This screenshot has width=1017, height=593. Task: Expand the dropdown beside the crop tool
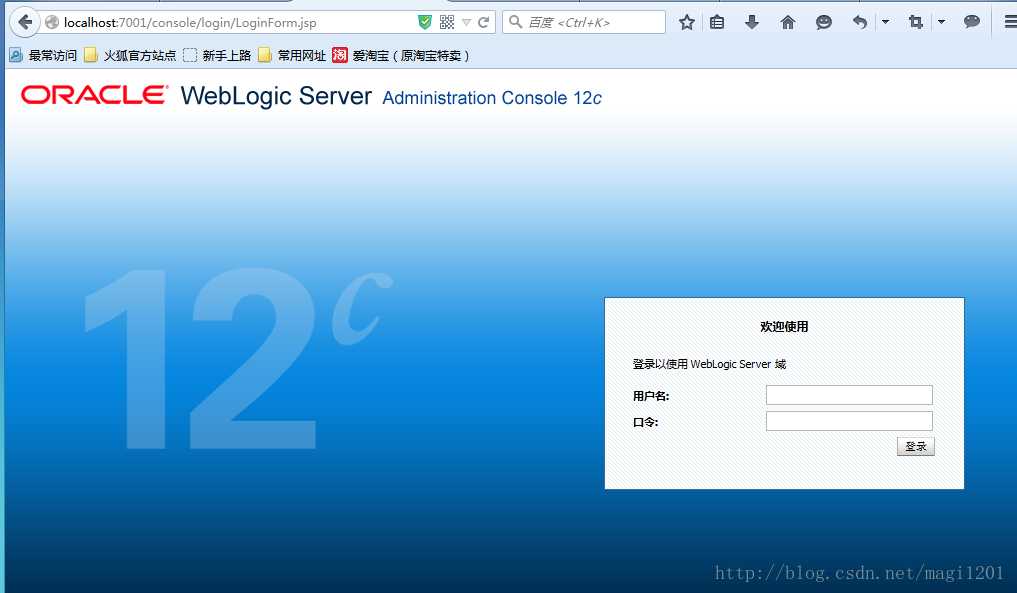(941, 22)
